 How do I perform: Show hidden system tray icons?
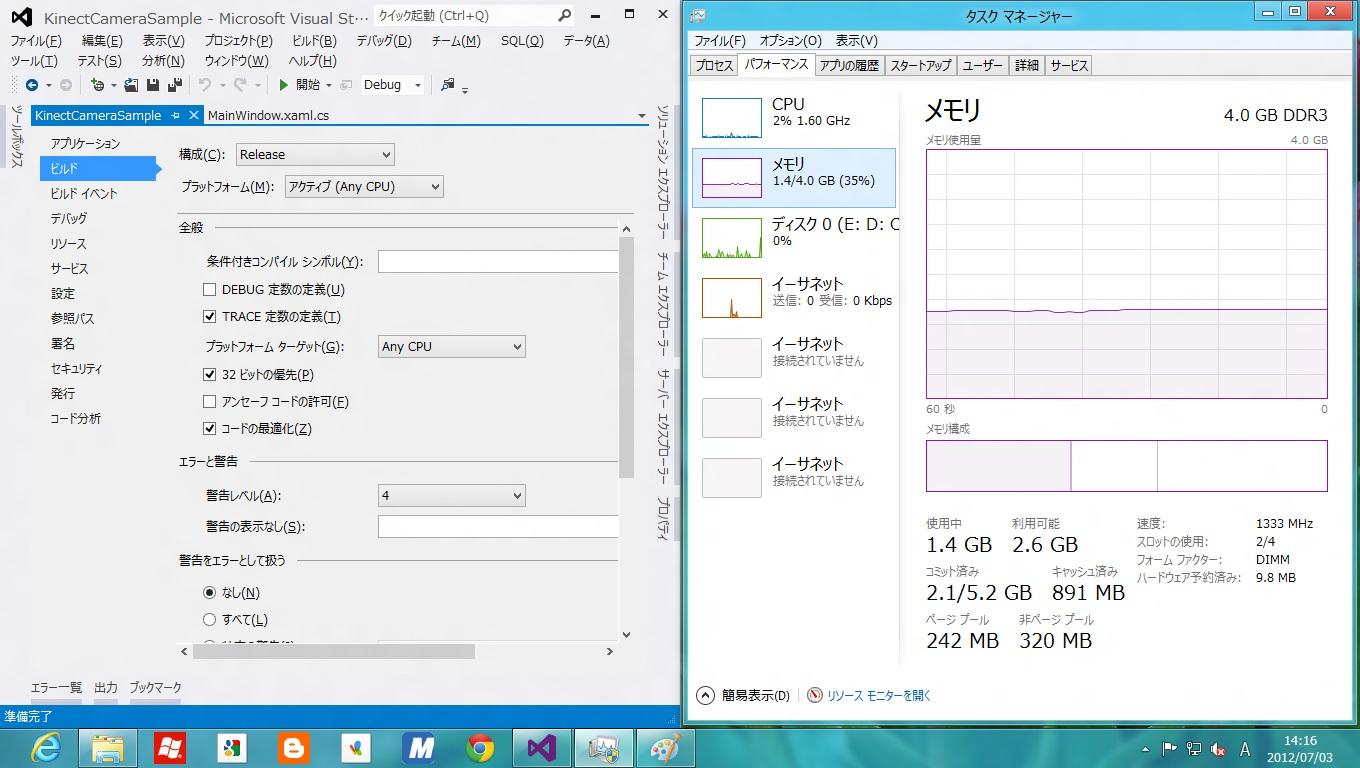click(x=1145, y=748)
